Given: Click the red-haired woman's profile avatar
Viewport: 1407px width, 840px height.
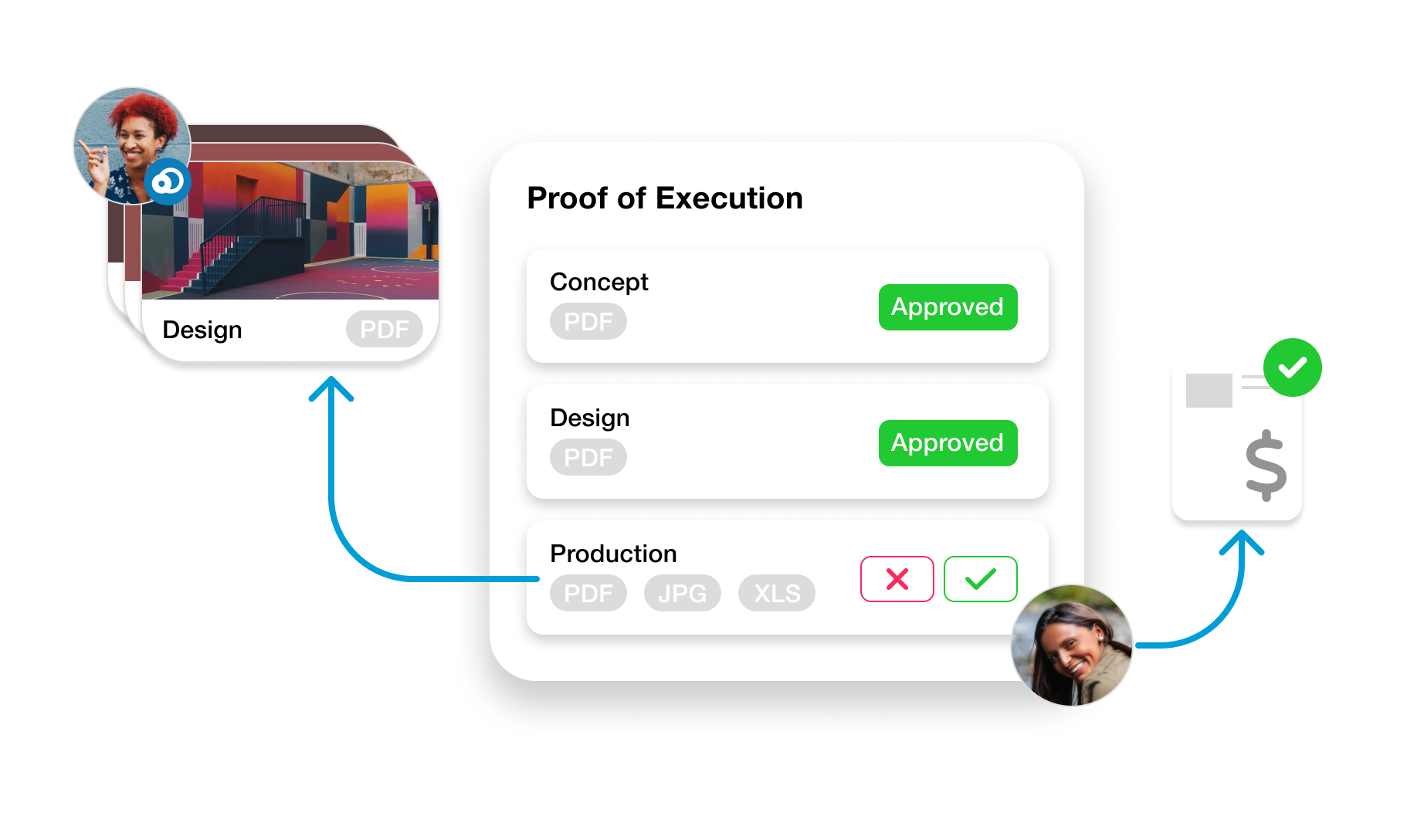Looking at the screenshot, I should 132,146.
